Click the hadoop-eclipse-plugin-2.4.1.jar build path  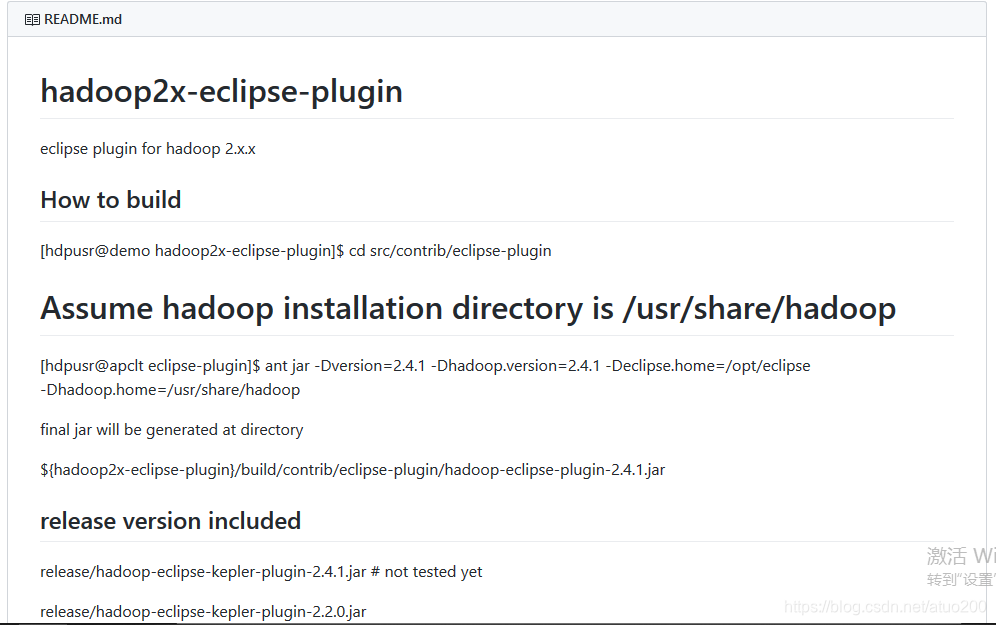[x=353, y=470]
